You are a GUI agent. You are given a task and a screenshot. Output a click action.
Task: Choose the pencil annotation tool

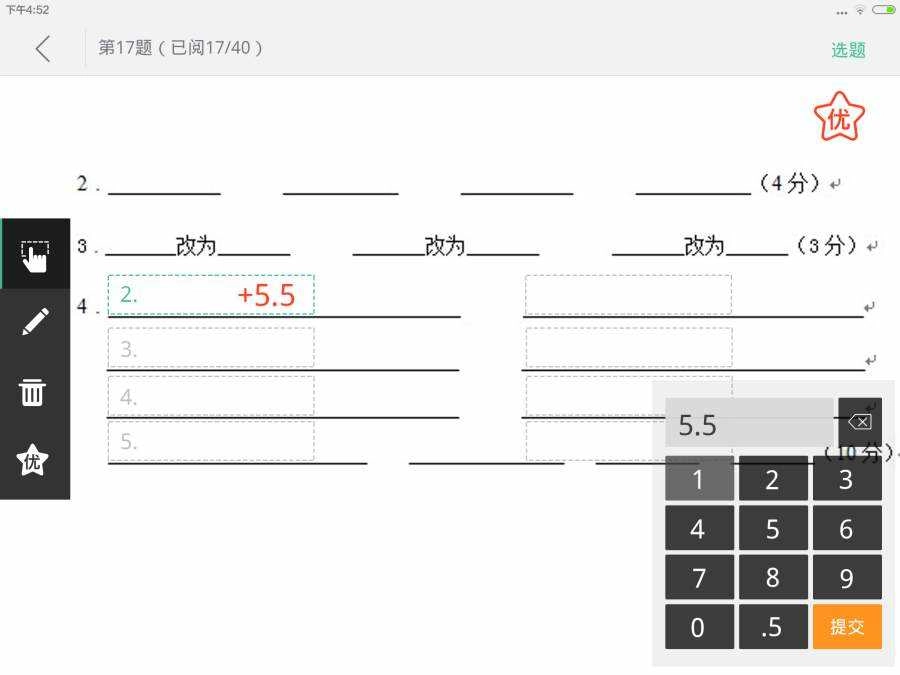click(35, 322)
